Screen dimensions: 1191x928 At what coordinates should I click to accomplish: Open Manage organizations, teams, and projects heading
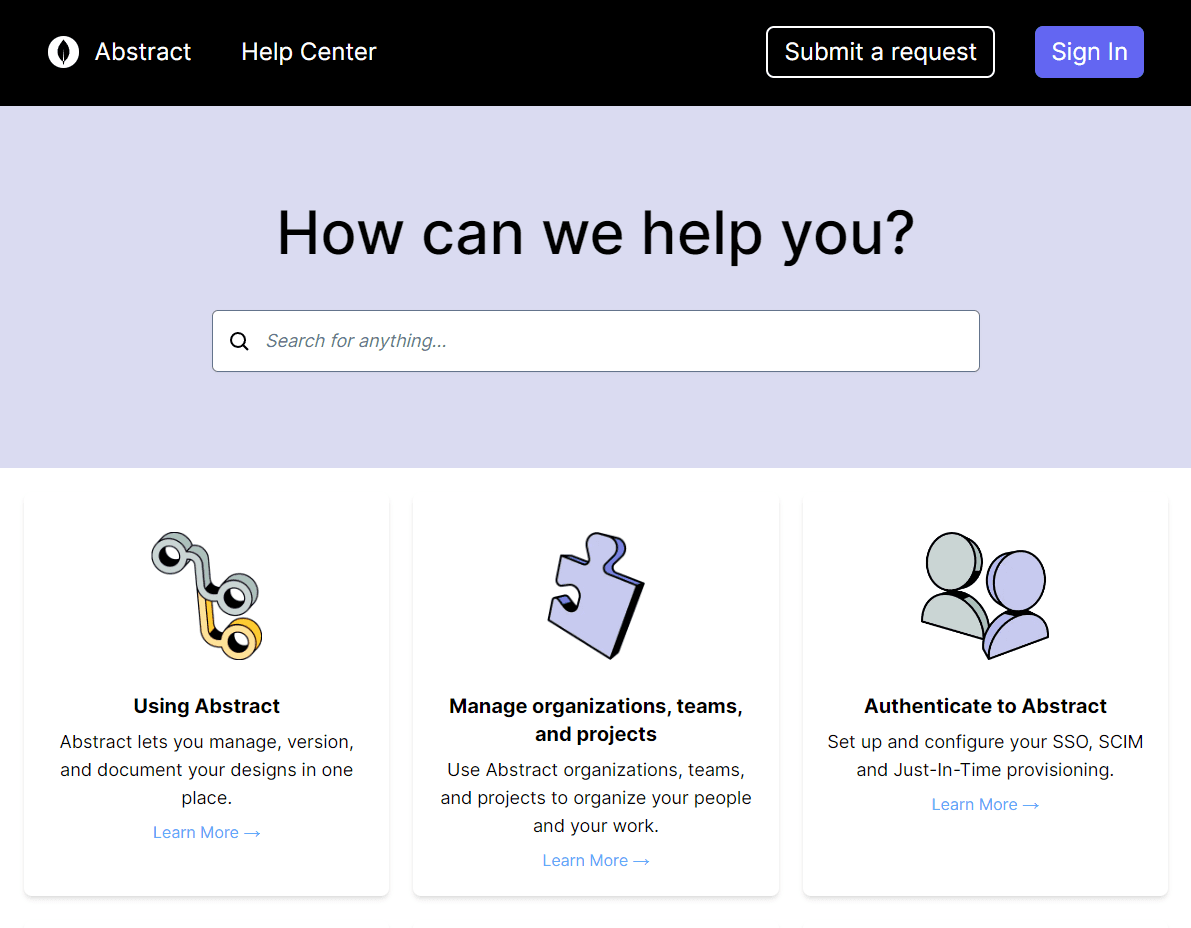pos(596,720)
